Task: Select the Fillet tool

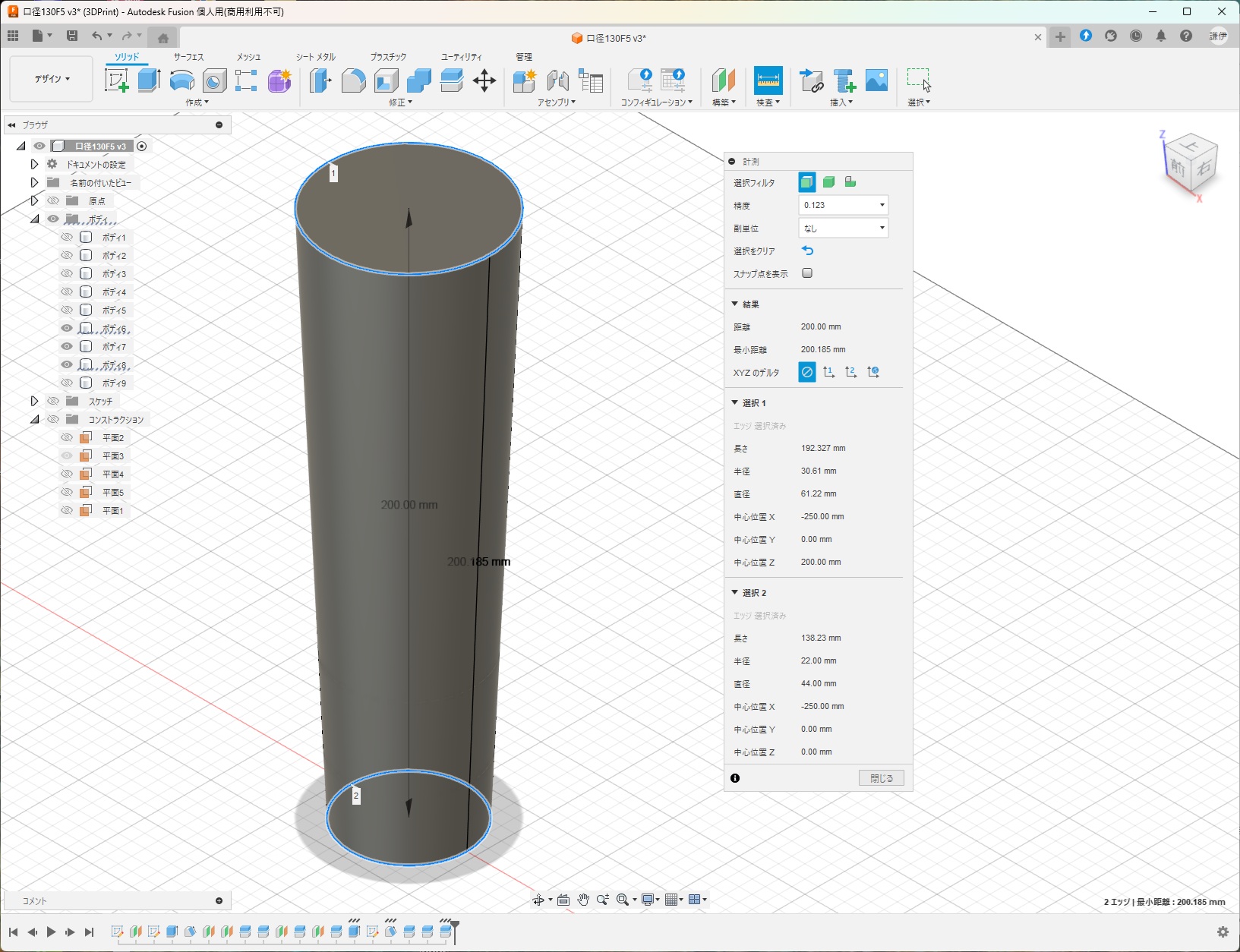Action: pos(353,80)
